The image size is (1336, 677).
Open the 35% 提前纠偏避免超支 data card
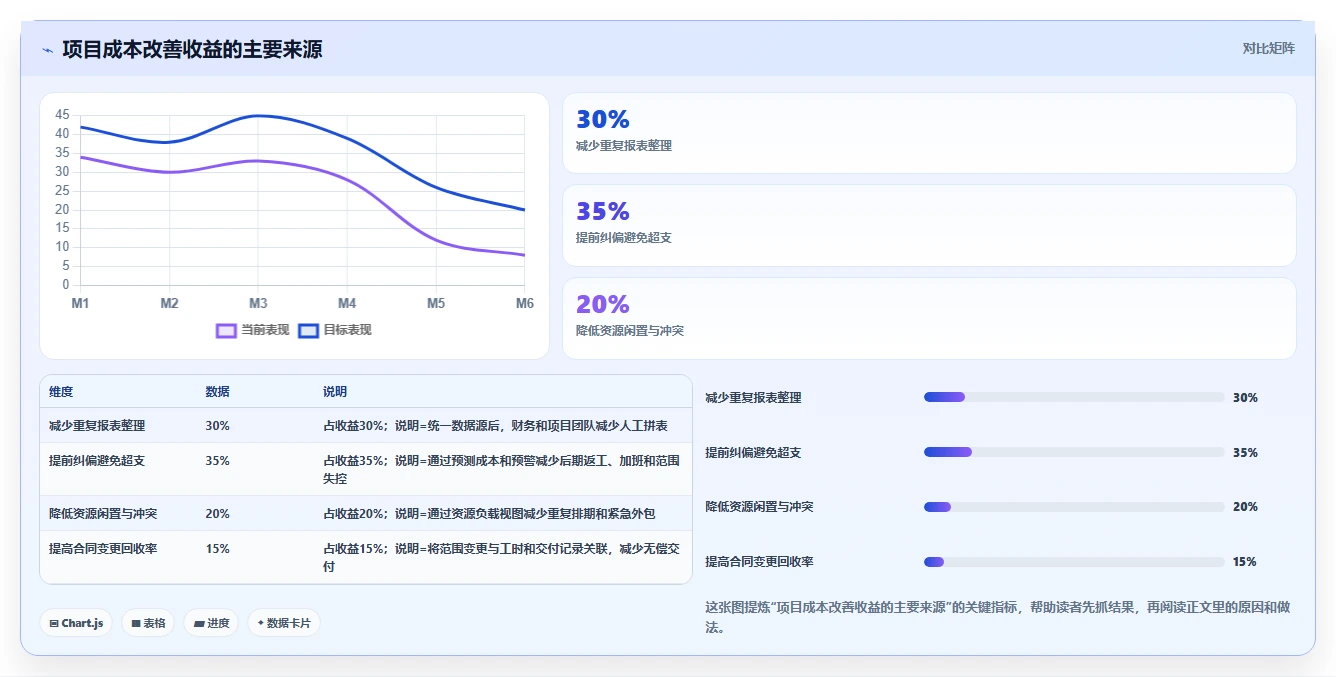[929, 226]
